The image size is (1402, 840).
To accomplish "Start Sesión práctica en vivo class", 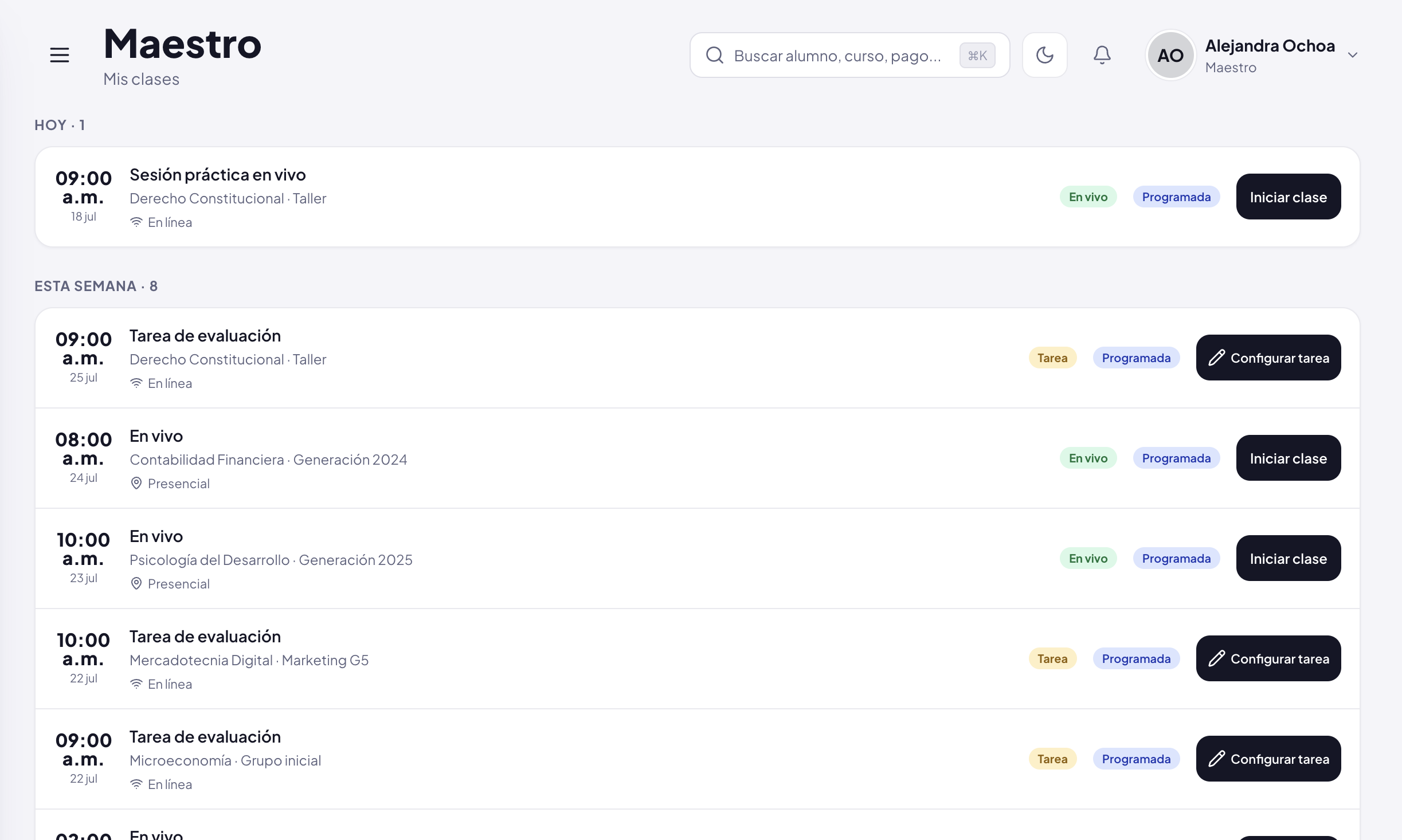I will 1288,197.
